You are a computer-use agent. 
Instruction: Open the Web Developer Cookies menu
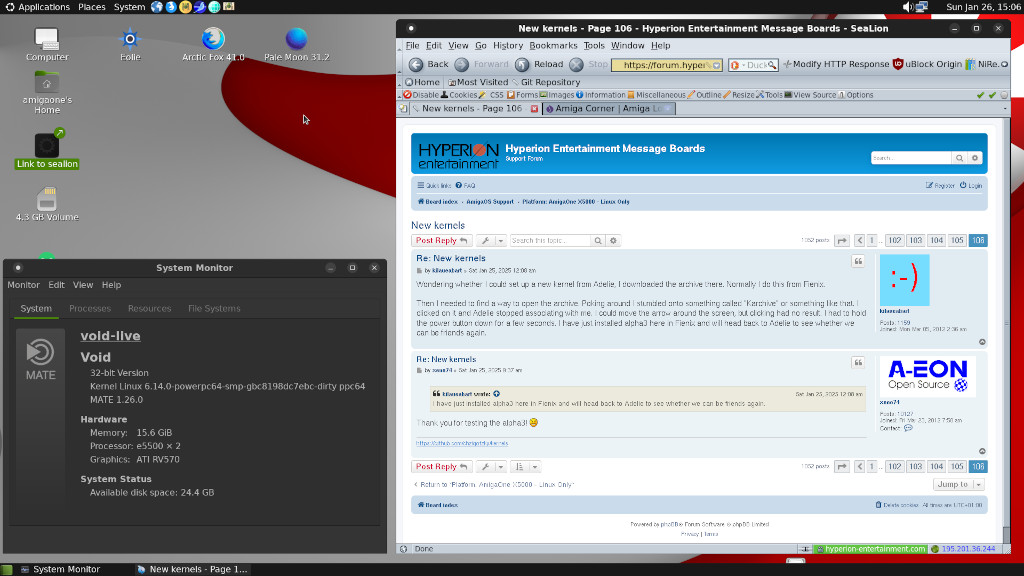(458, 95)
